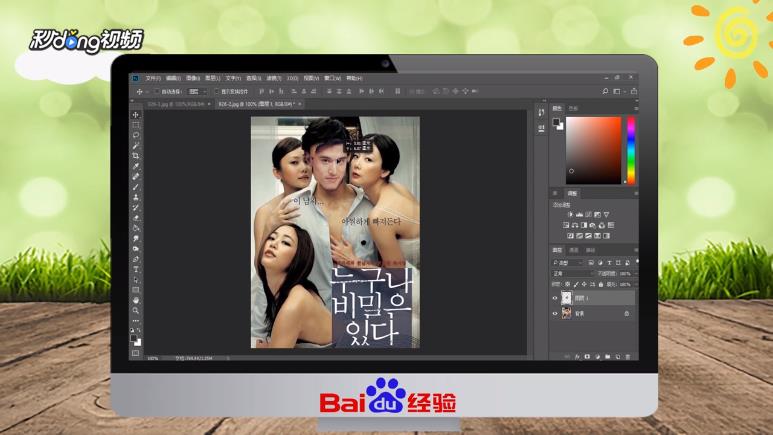The image size is (773, 435).
Task: Toggle Show Transform Controls checkbox
Action: pos(216,91)
